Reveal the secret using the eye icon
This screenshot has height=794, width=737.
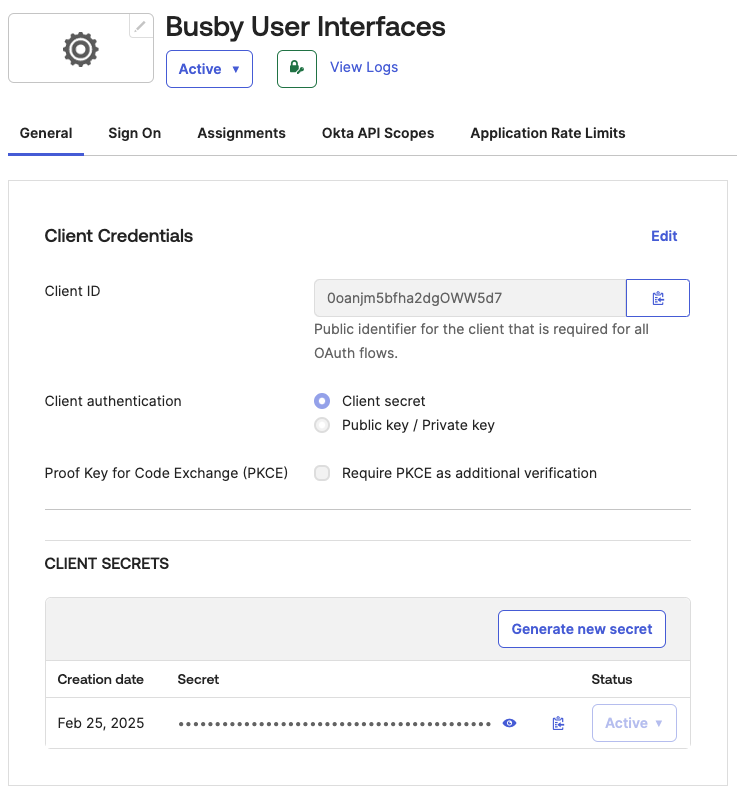point(510,723)
